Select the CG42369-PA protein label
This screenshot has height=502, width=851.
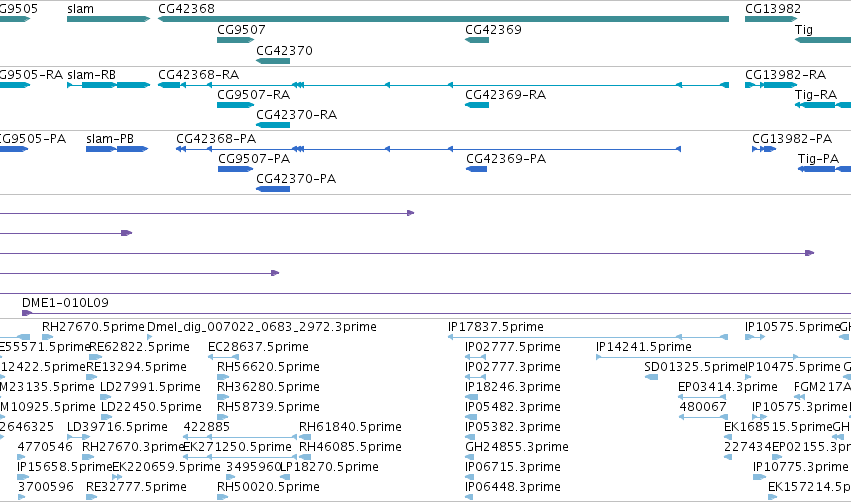click(506, 159)
